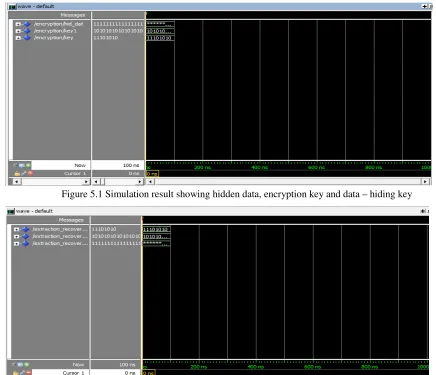The height and width of the screenshot is (375, 436).
Task: Click hid_dat waveform value box in top wave pane
Action: click(160, 24)
